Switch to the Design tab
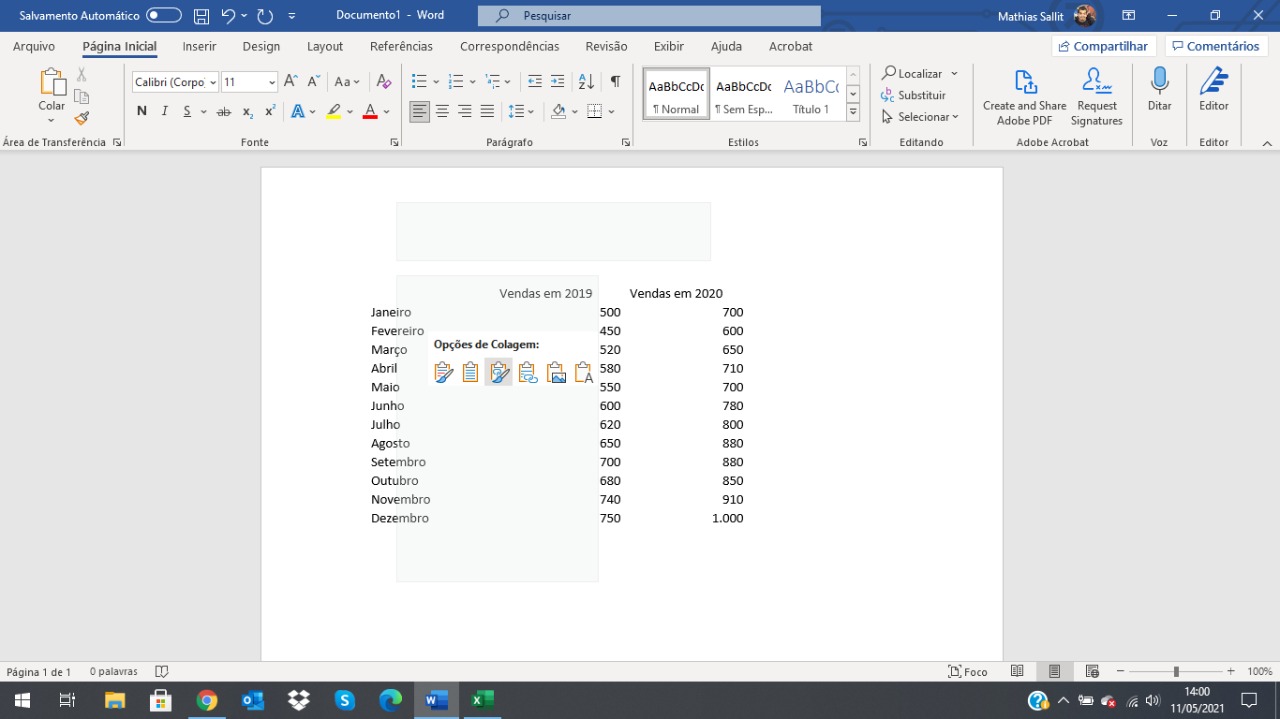 (x=261, y=47)
